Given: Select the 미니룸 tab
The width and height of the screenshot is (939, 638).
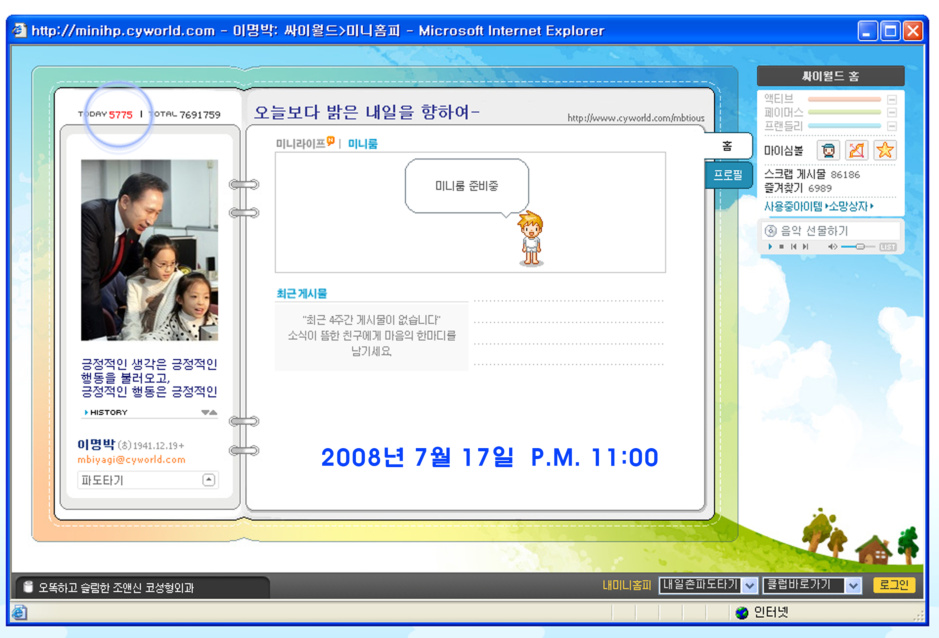Looking at the screenshot, I should pos(363,144).
